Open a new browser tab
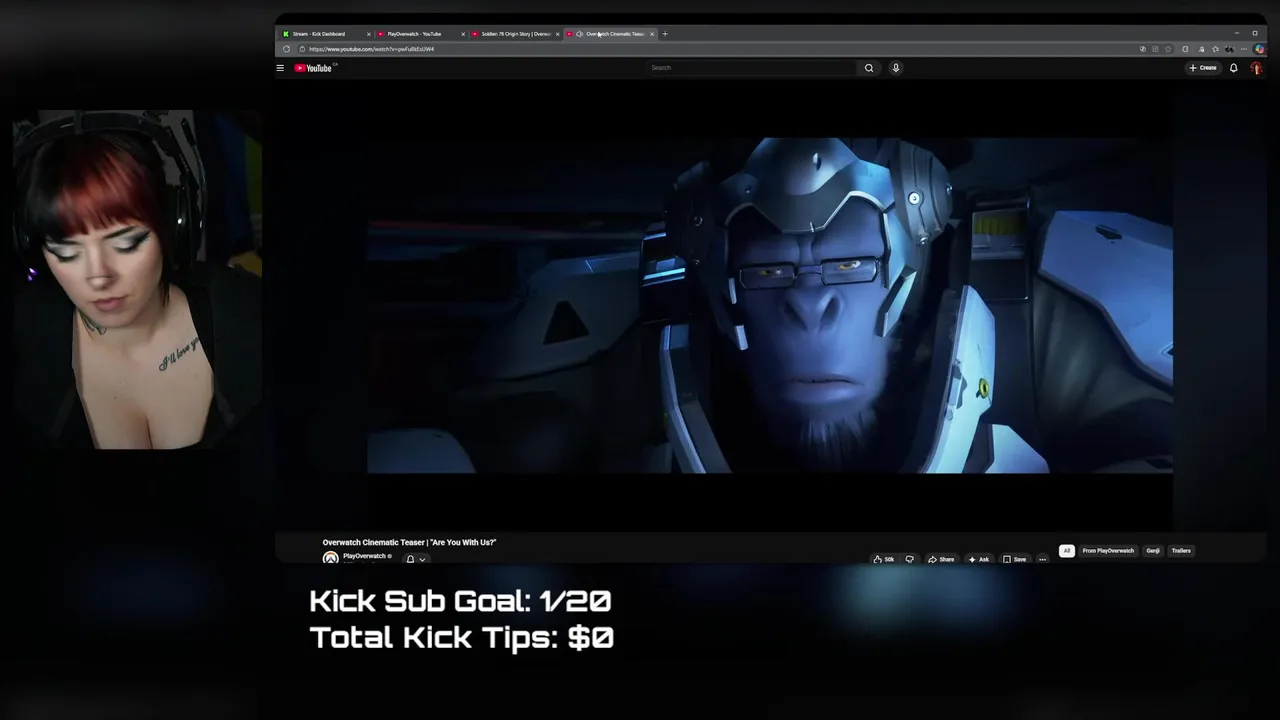Image resolution: width=1280 pixels, height=720 pixels. tap(665, 34)
